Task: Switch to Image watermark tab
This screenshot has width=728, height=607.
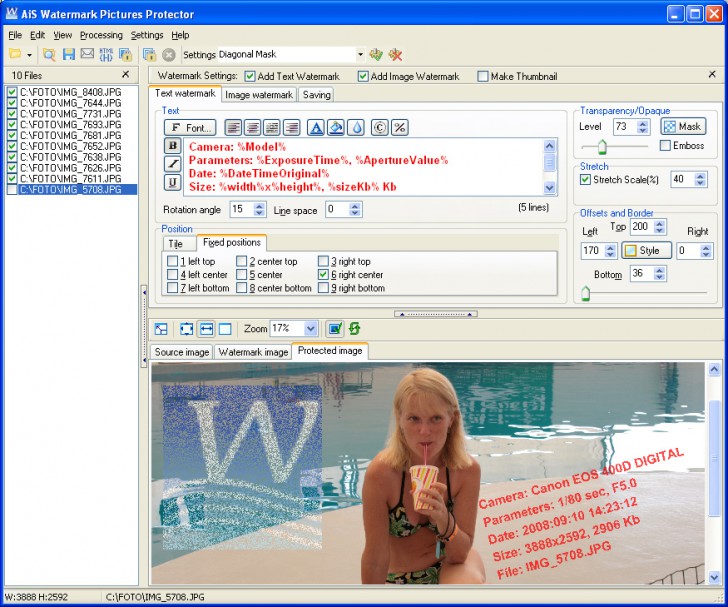Action: [x=259, y=95]
